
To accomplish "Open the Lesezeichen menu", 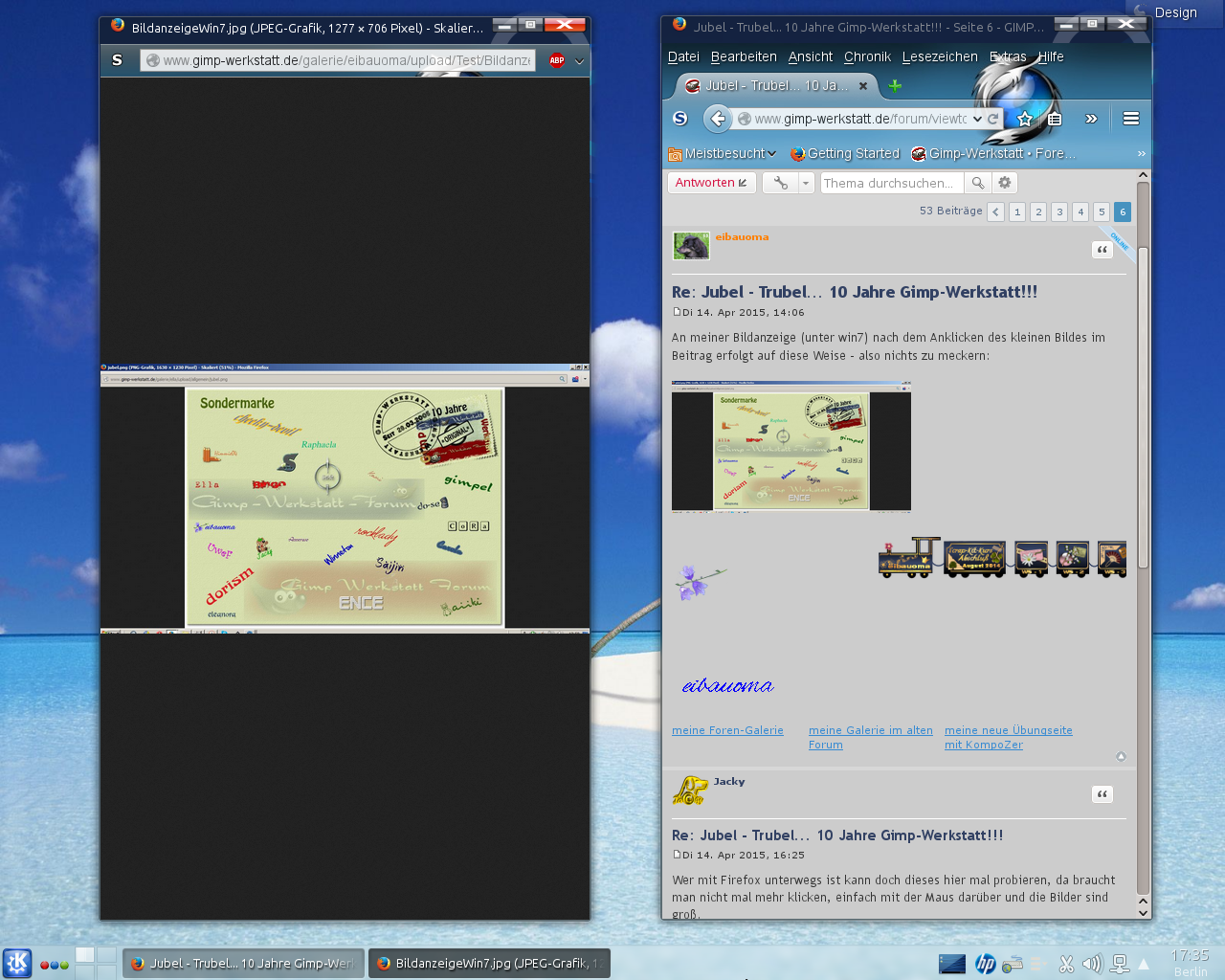I will [940, 56].
